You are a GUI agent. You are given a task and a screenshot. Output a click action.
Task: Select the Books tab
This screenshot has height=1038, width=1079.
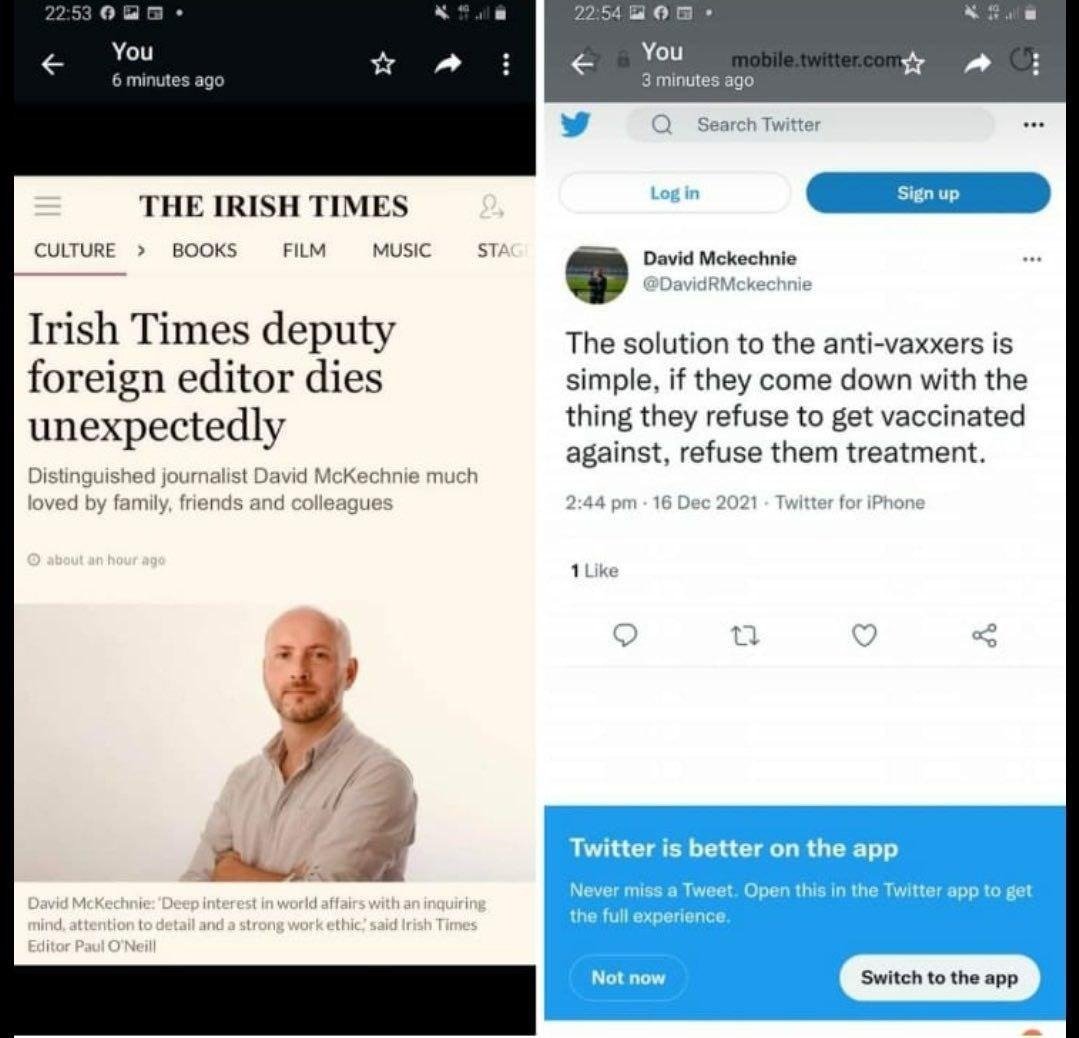pos(204,251)
